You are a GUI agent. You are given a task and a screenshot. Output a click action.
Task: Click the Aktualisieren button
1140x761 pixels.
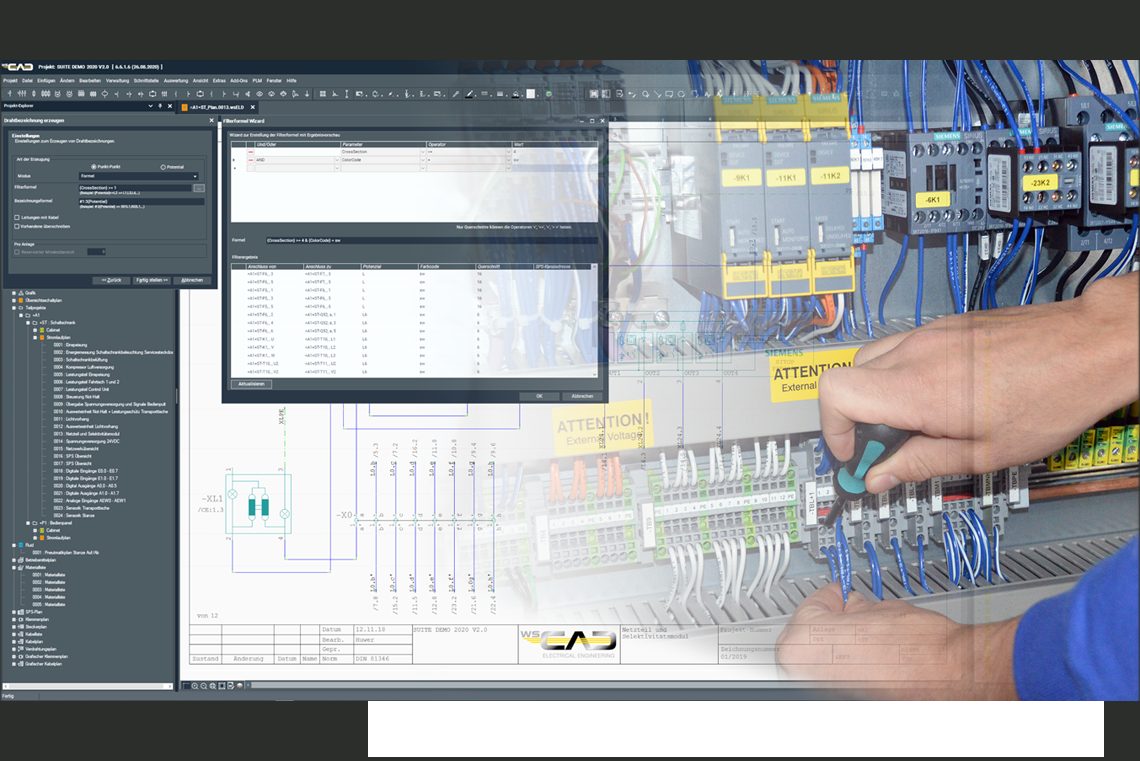point(252,384)
